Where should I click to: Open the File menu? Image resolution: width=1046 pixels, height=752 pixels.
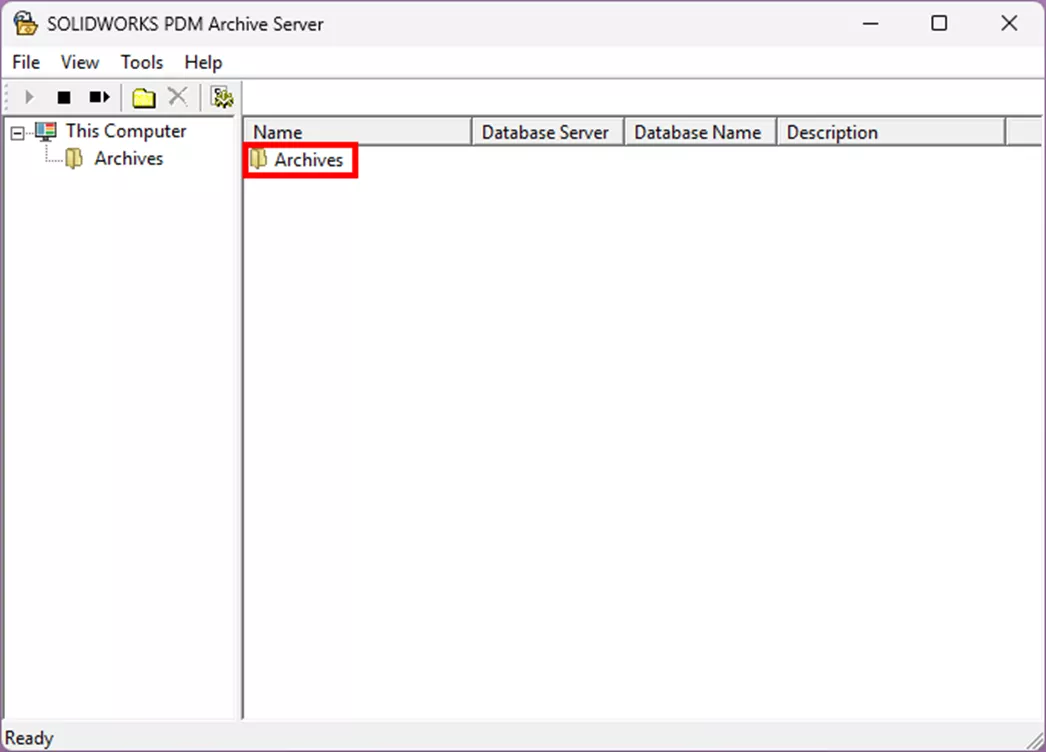pyautogui.click(x=26, y=63)
